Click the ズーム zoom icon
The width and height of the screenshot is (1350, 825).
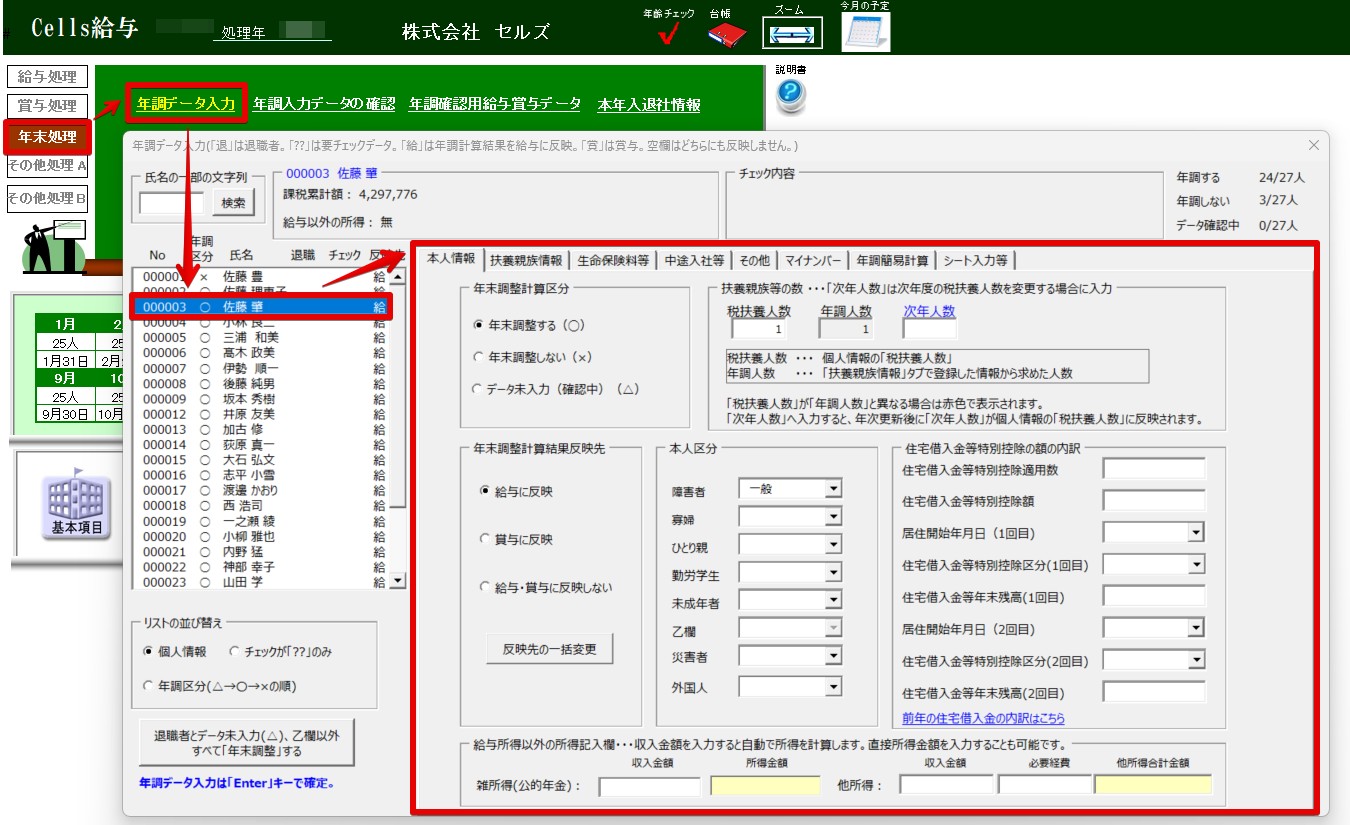792,33
